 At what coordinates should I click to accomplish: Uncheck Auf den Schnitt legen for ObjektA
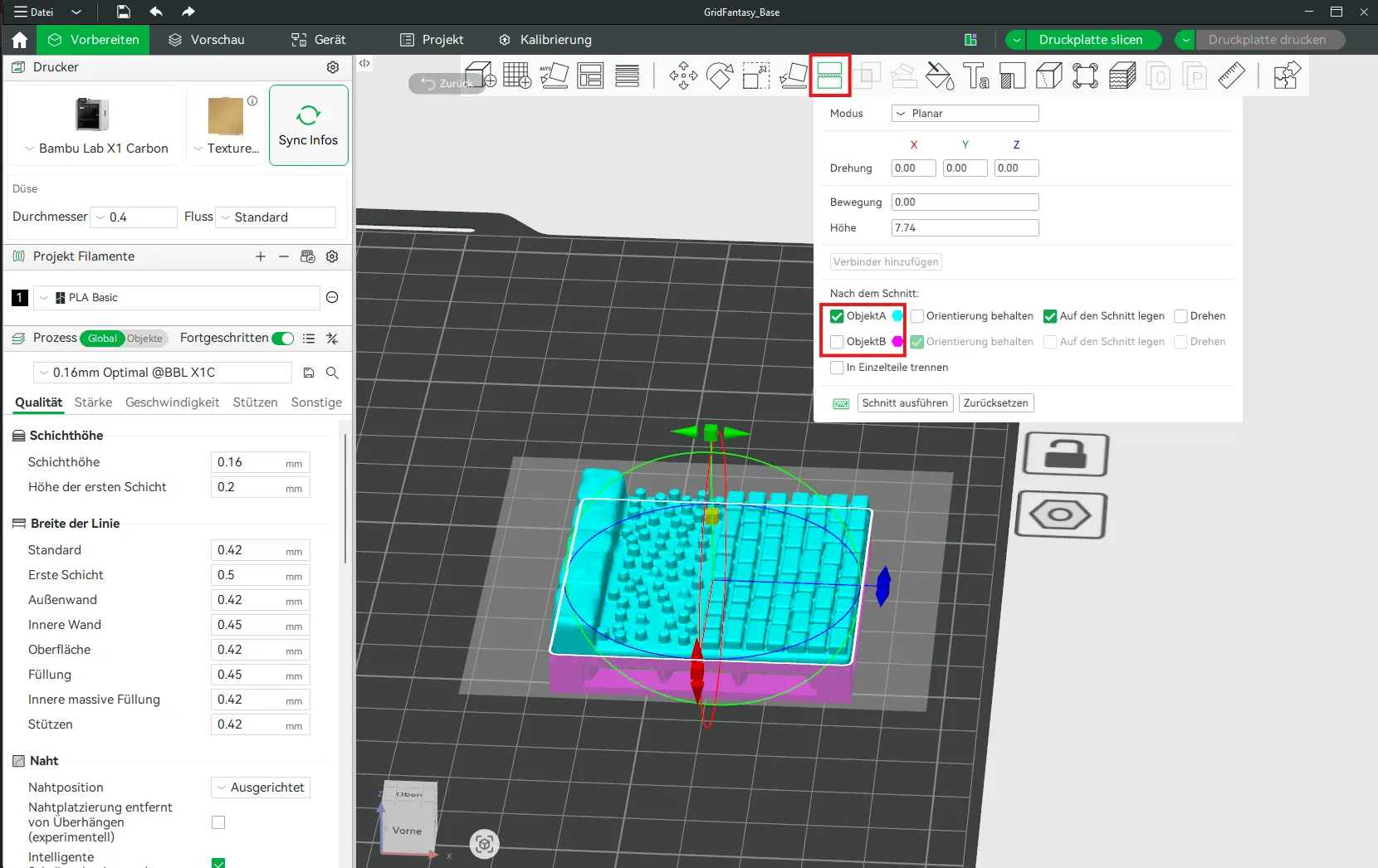click(x=1050, y=316)
